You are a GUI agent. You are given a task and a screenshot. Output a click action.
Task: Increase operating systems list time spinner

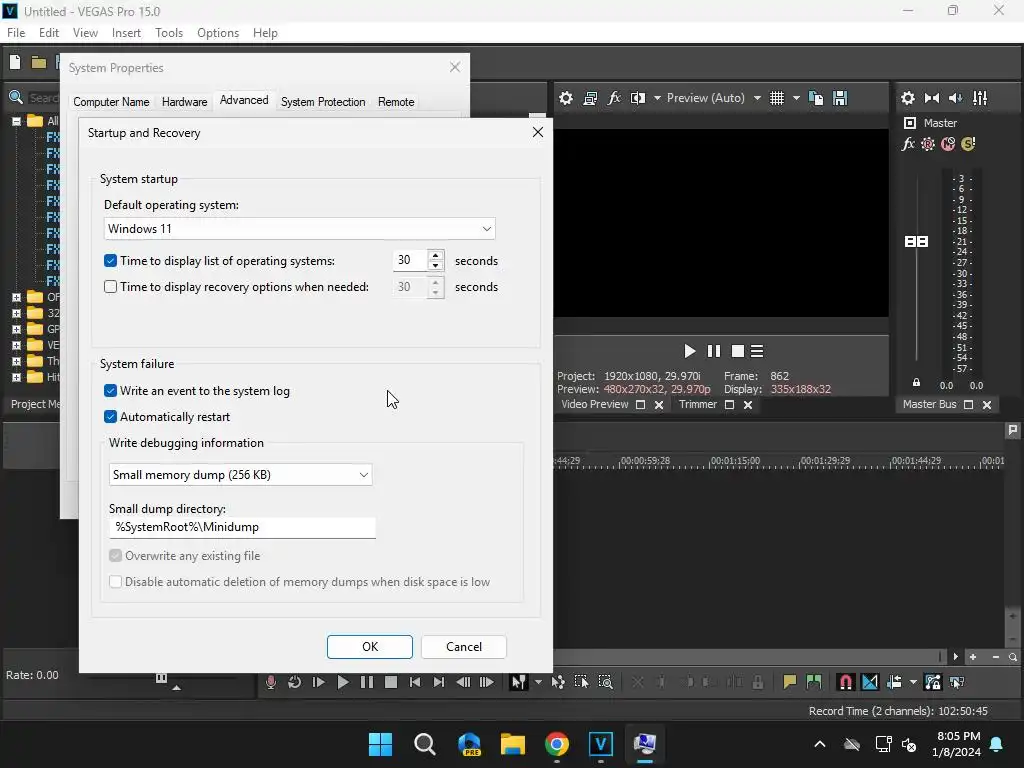[x=436, y=255]
